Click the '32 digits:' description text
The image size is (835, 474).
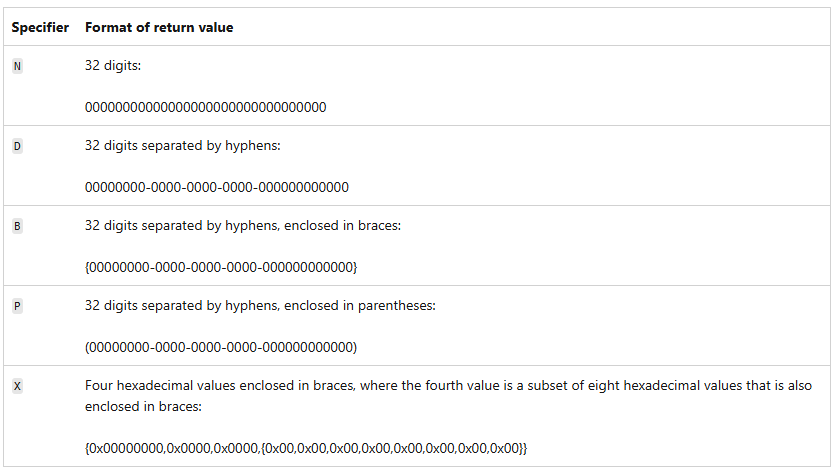pyautogui.click(x=114, y=66)
